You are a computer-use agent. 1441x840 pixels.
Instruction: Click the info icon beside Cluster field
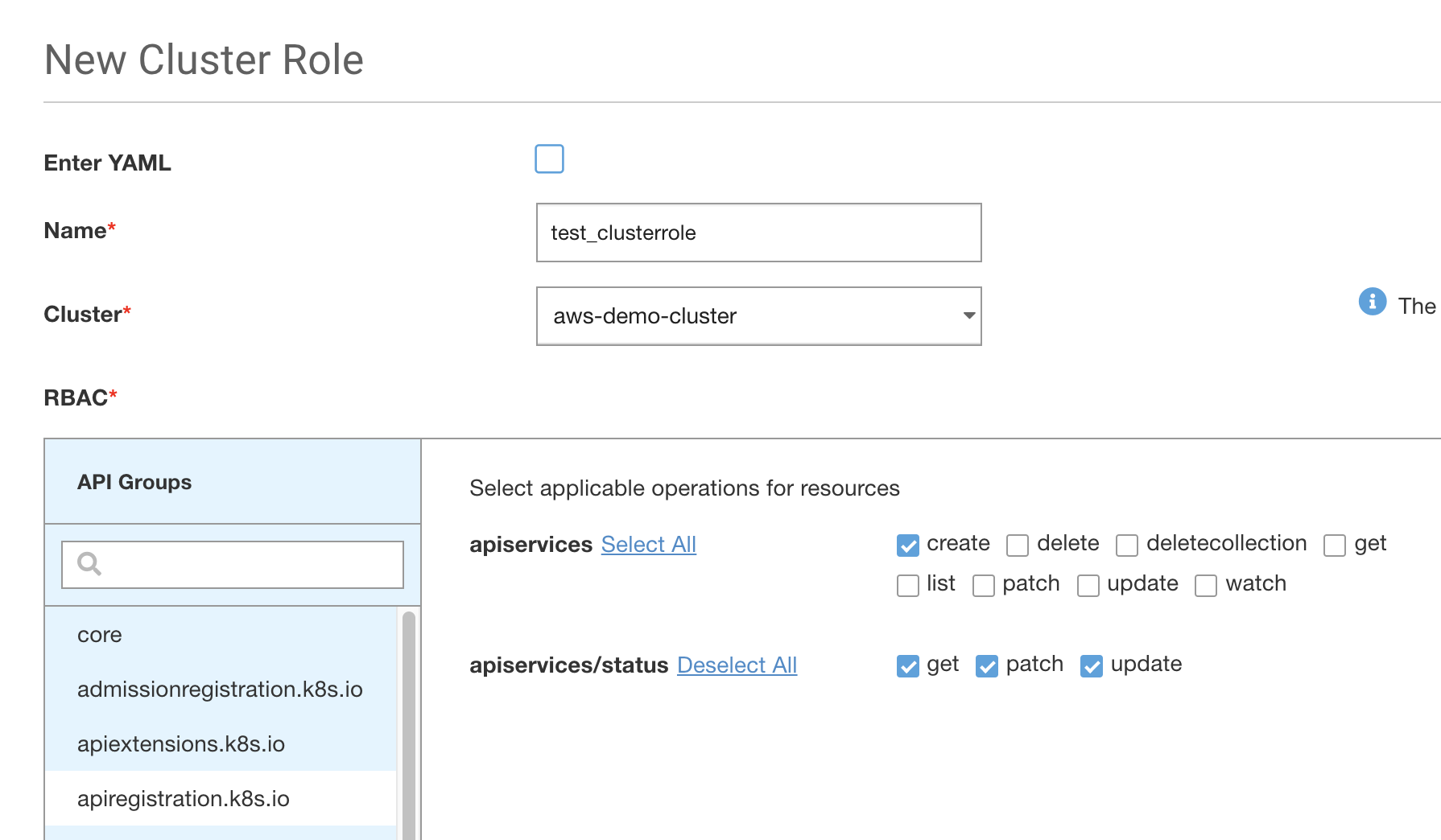(x=1372, y=302)
